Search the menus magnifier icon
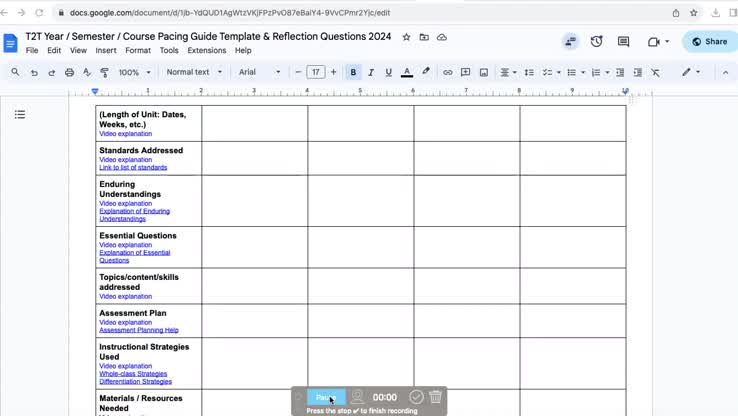The image size is (738, 416). tap(16, 72)
